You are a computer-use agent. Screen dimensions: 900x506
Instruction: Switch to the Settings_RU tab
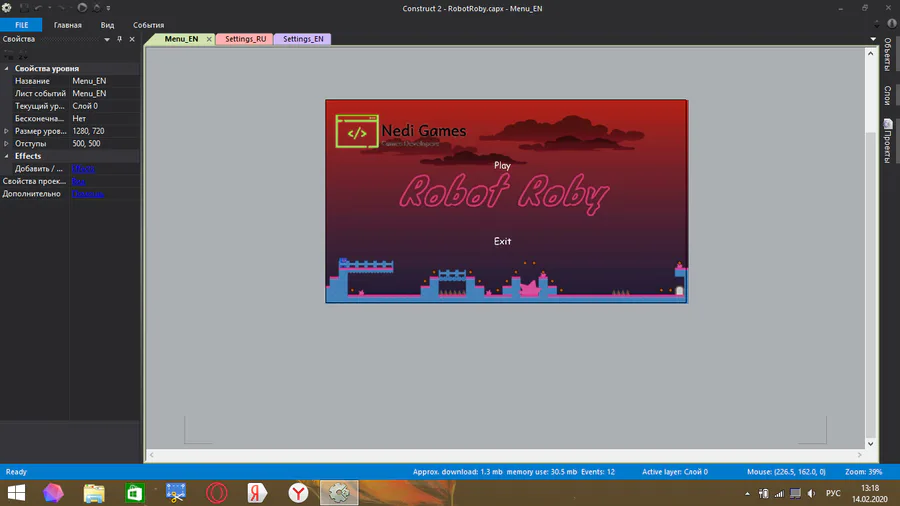(x=245, y=39)
